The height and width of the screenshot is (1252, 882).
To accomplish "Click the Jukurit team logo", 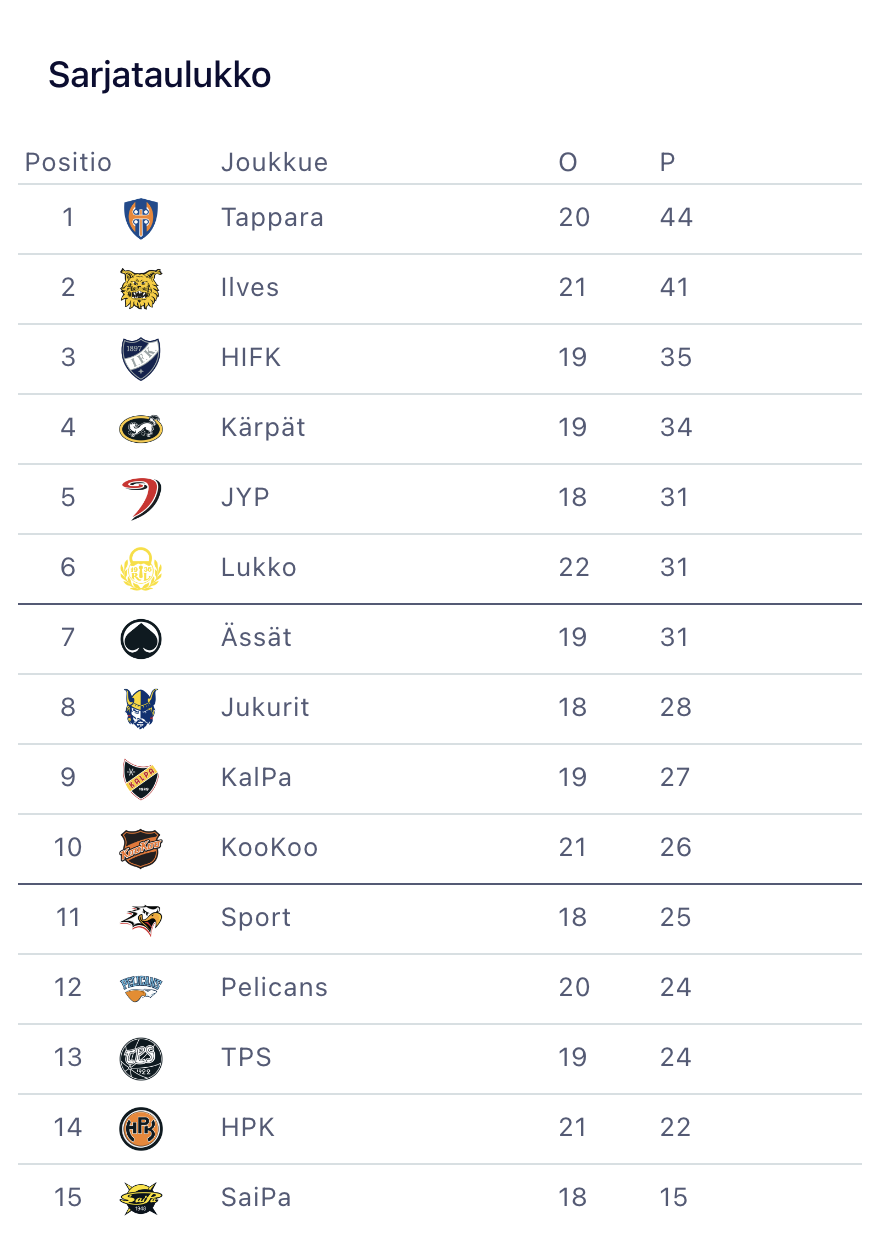I will (140, 708).
